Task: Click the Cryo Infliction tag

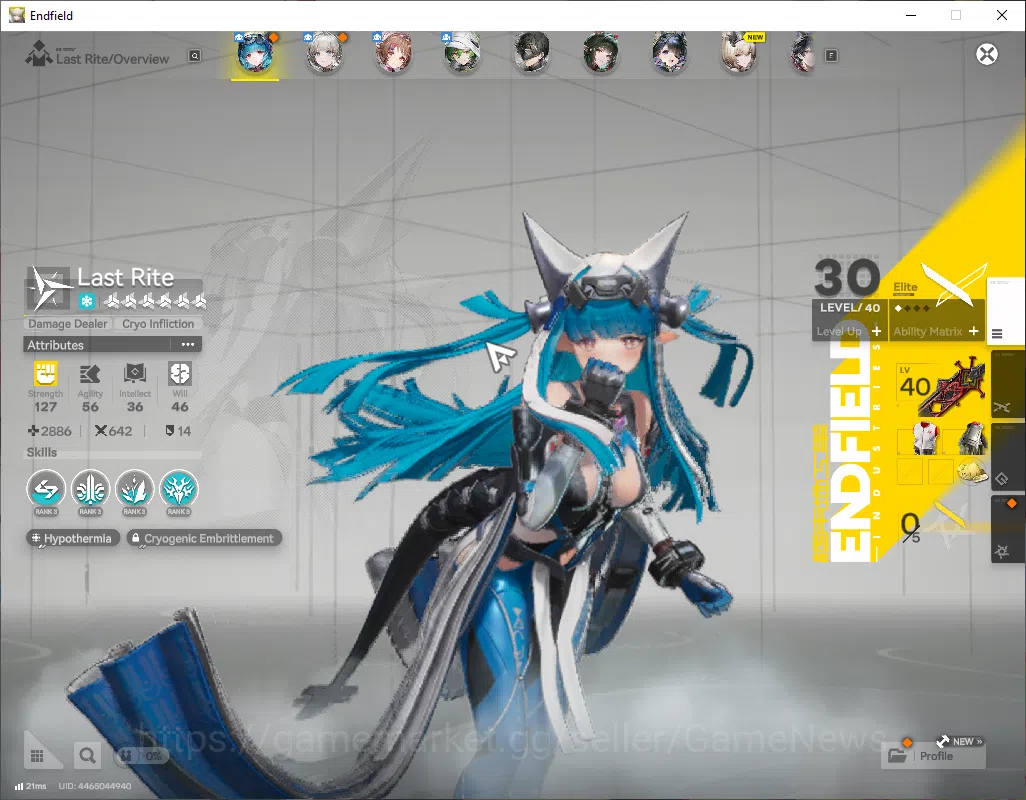Action: 158,324
